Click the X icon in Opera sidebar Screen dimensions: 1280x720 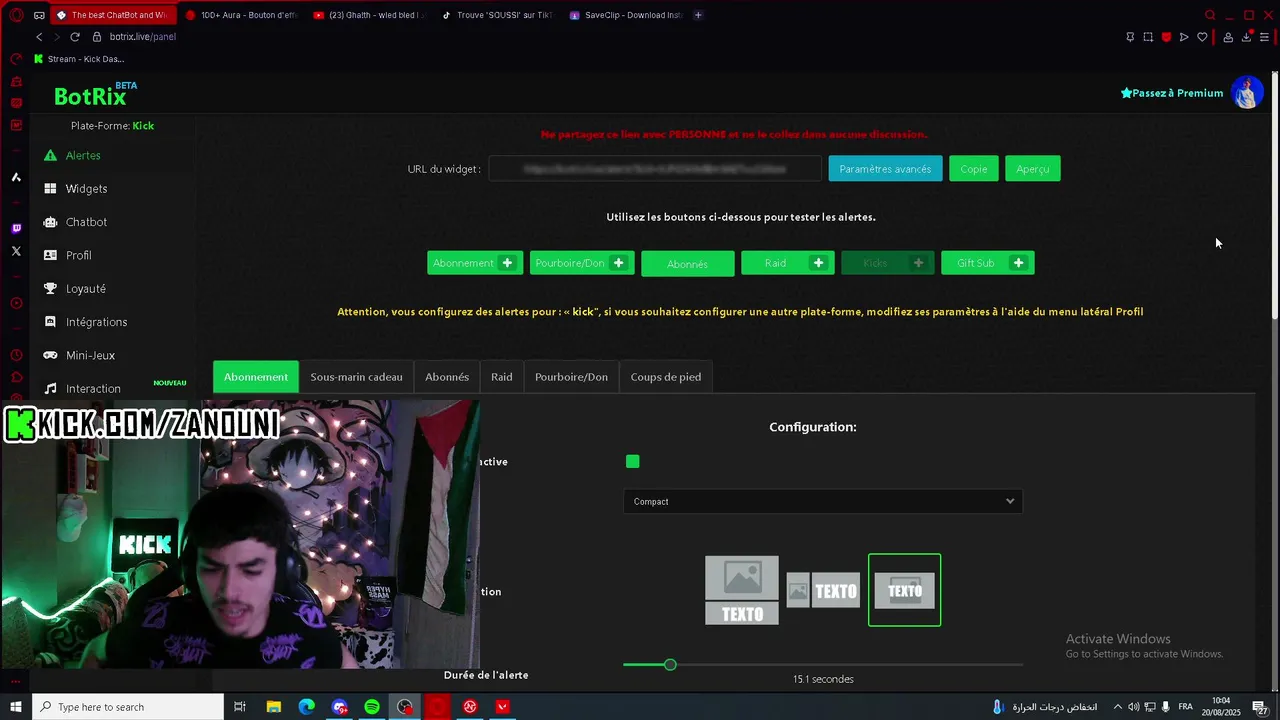[16, 251]
